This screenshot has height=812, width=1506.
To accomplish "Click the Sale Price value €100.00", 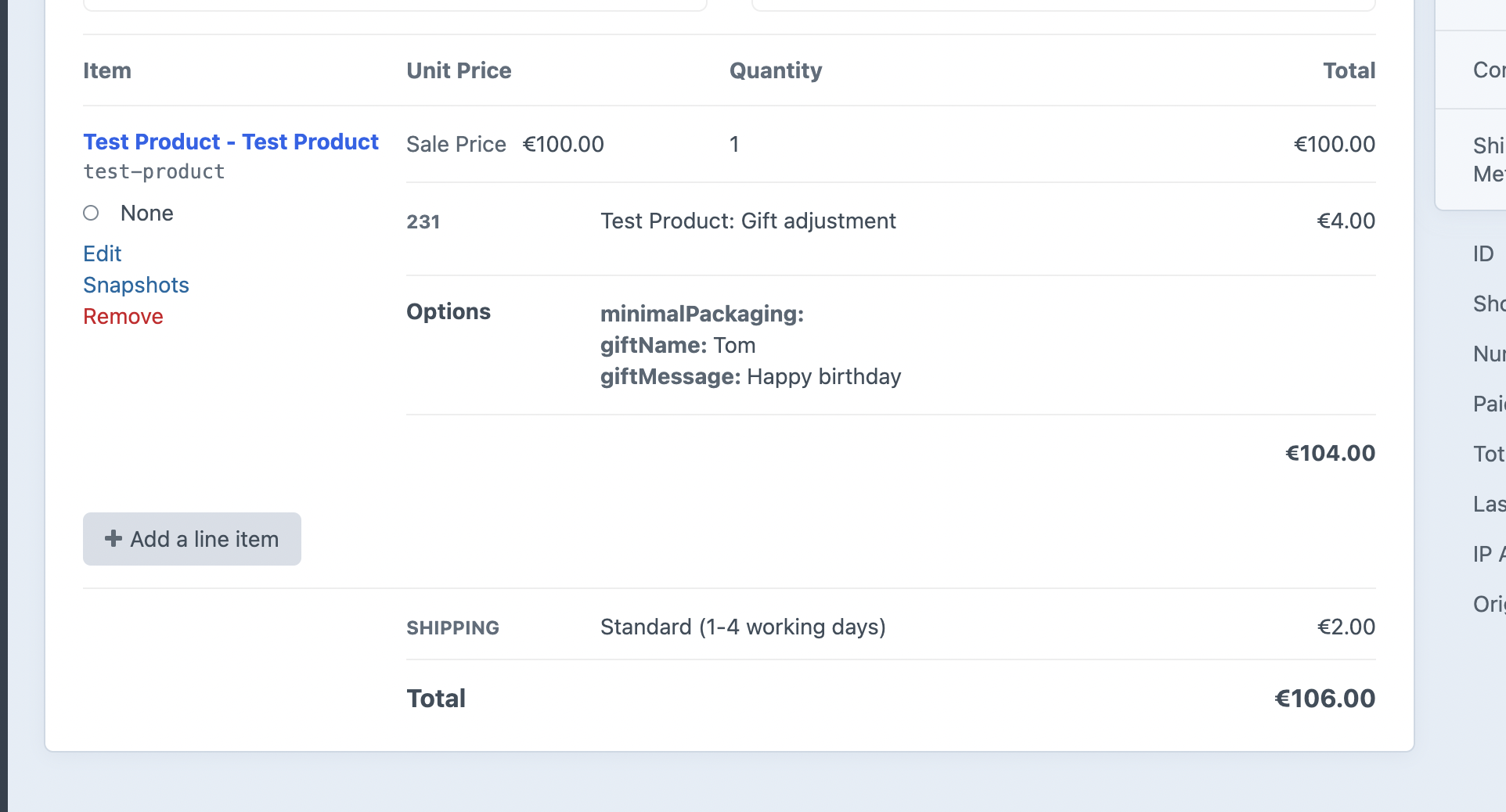I will [x=562, y=144].
